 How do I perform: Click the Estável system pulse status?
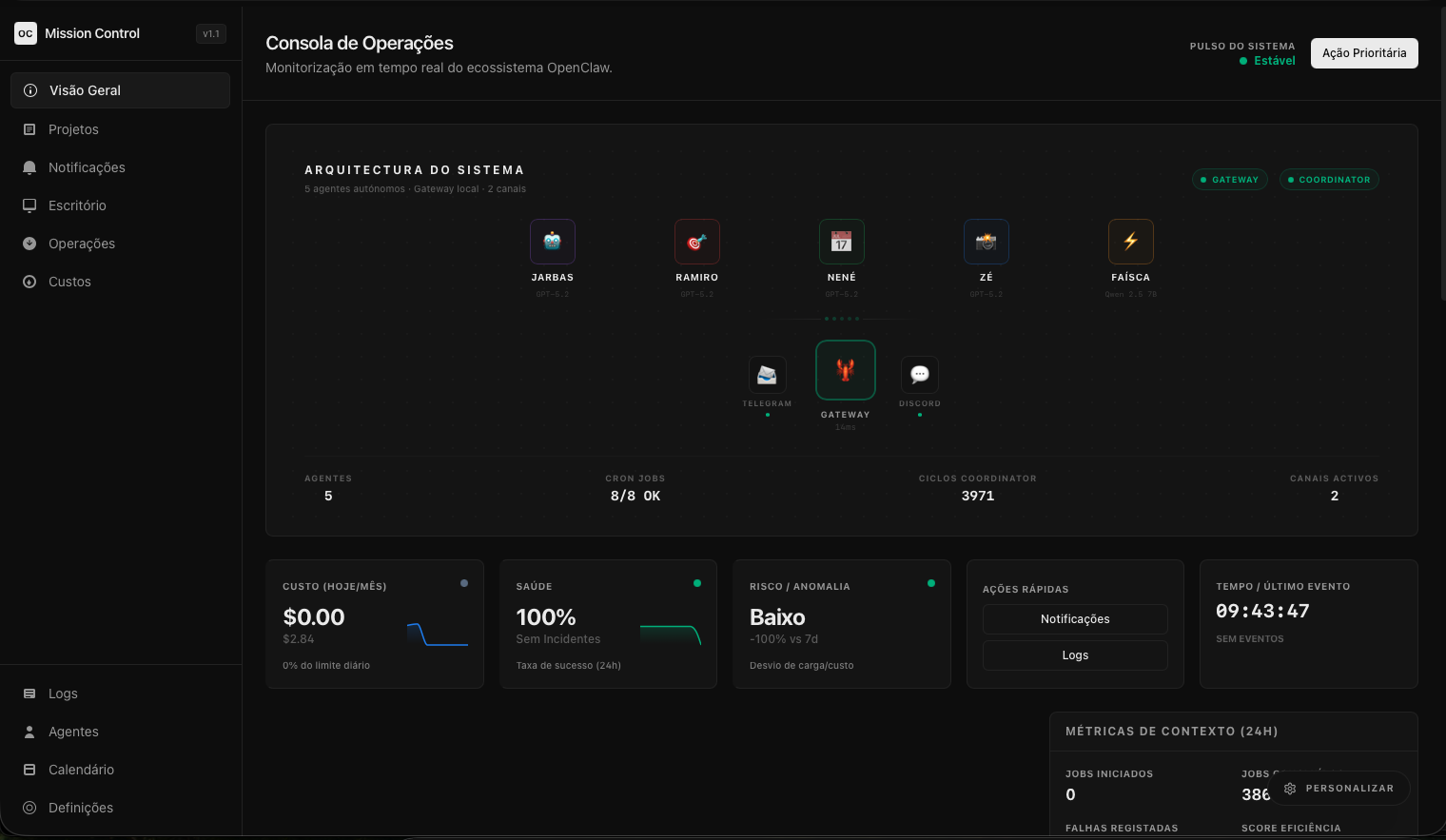[x=1268, y=61]
